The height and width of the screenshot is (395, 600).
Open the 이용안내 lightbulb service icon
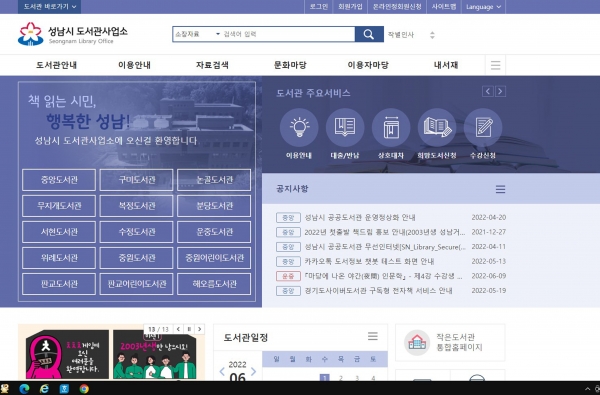click(x=299, y=127)
